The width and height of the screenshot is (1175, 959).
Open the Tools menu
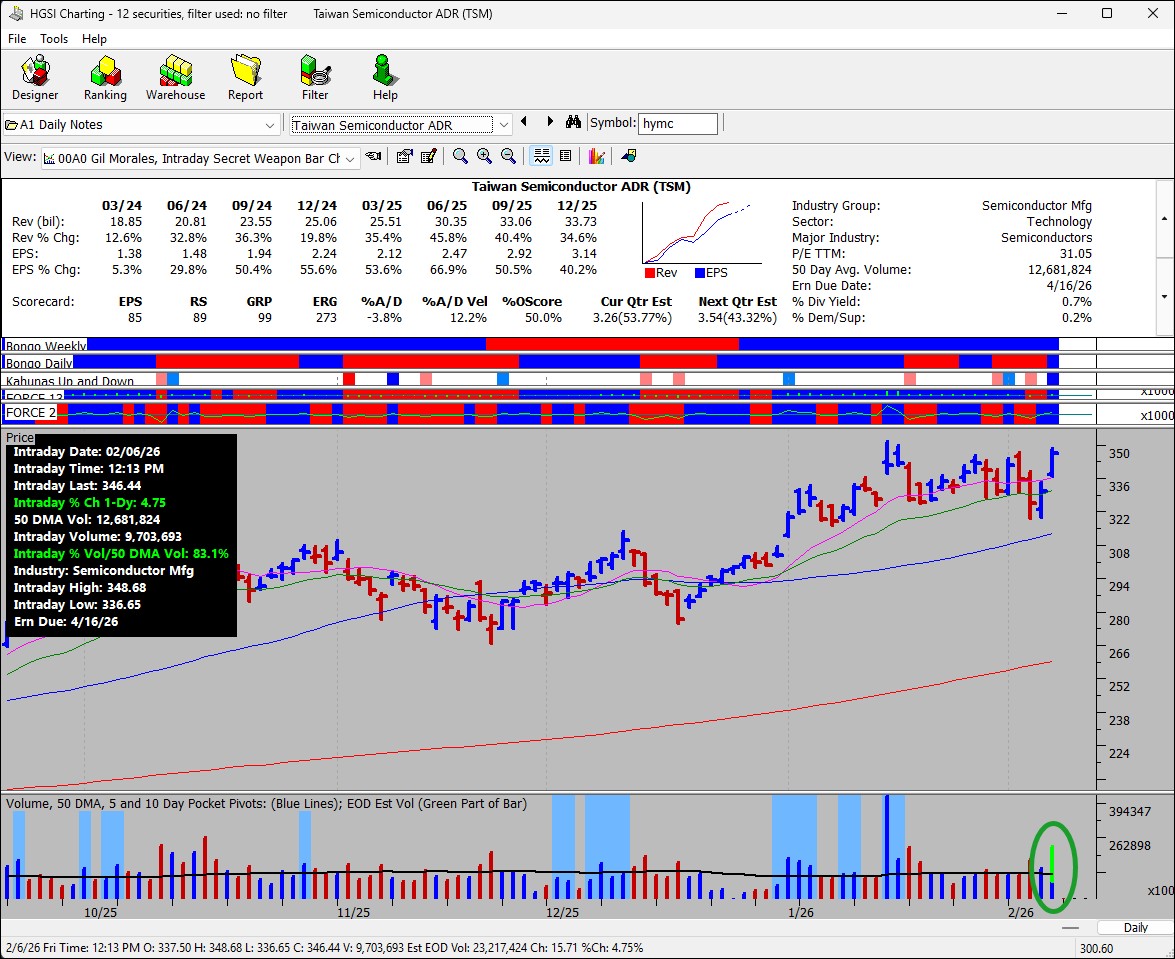click(54, 38)
